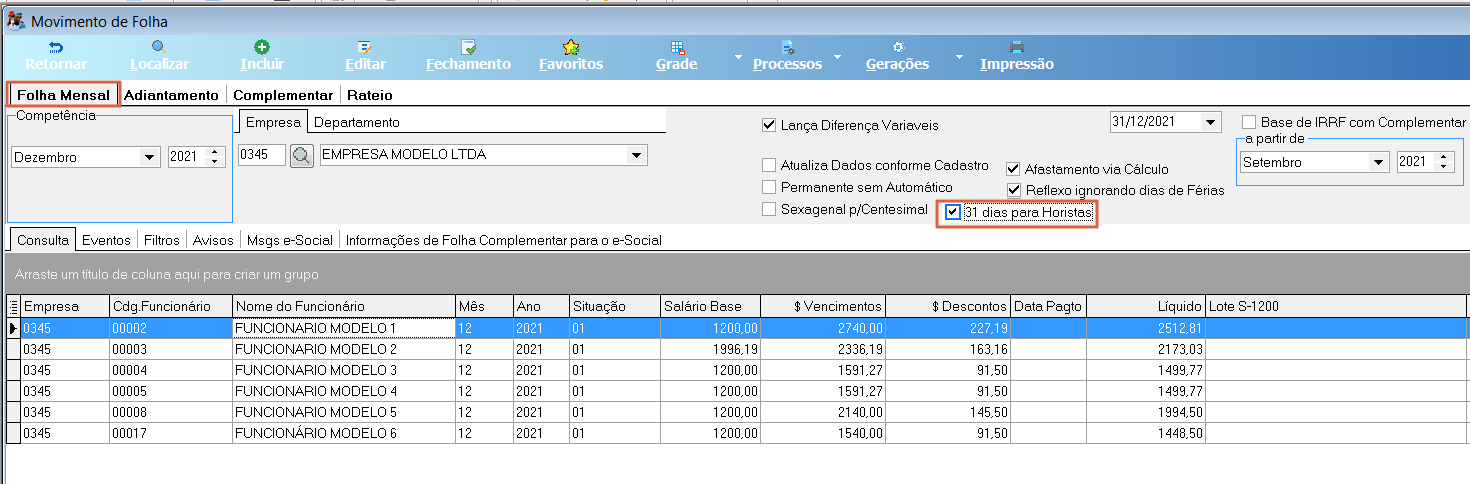Enable Sexagenal p/Centesimal checkbox

click(x=769, y=209)
